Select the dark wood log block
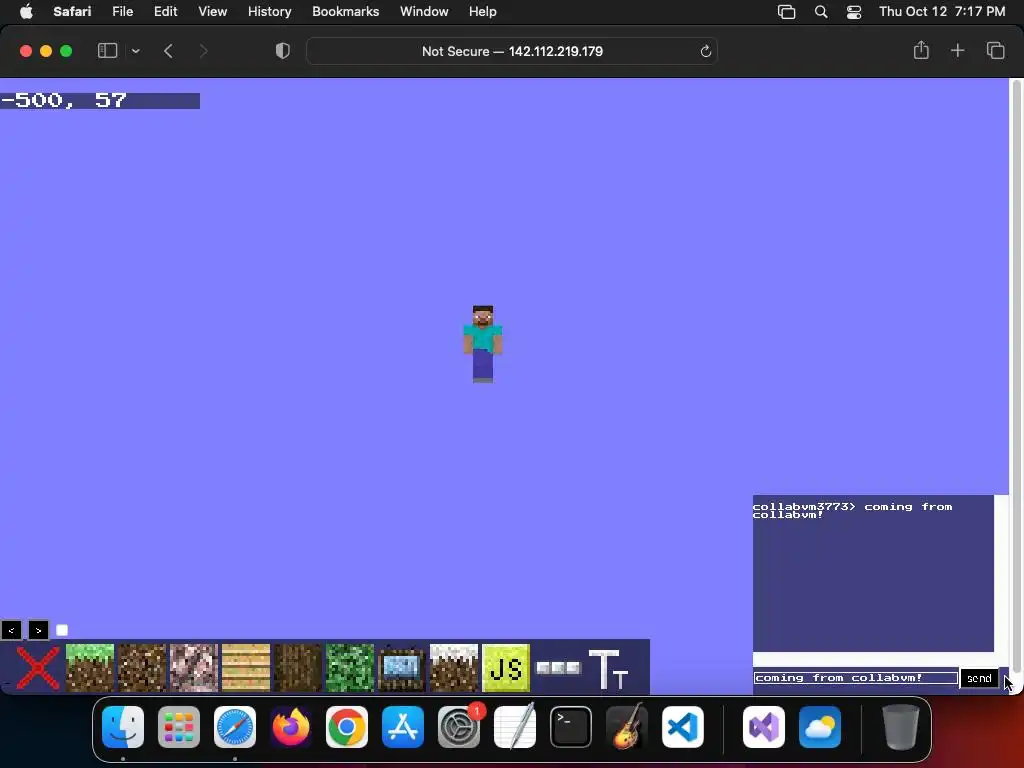The height and width of the screenshot is (768, 1024). 298,667
